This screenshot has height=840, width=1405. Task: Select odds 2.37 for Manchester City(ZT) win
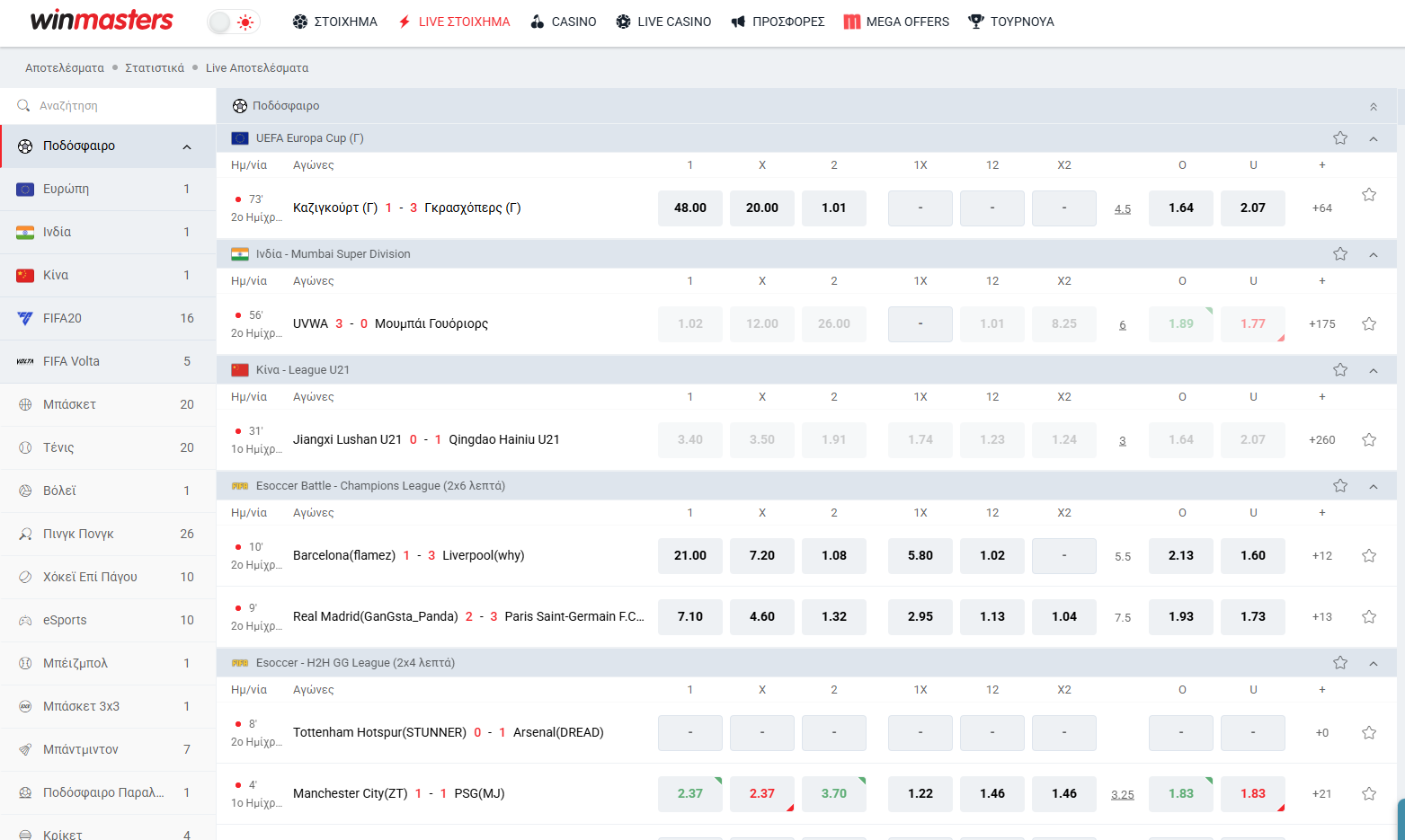pos(689,793)
